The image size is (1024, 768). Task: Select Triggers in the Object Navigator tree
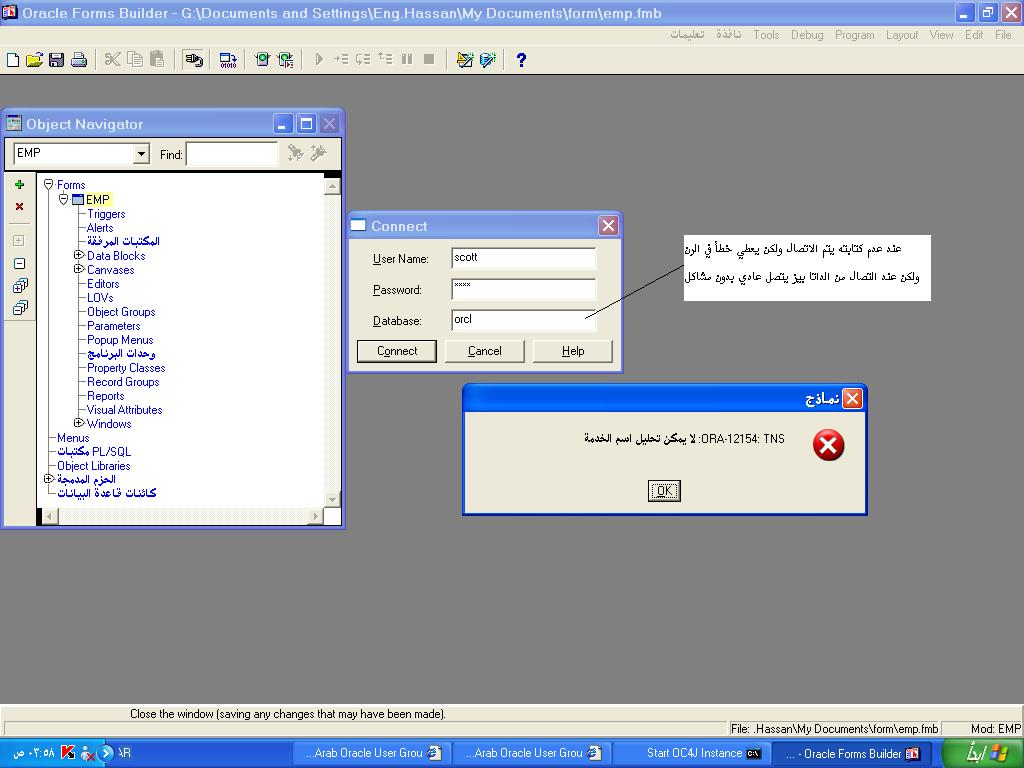tap(106, 214)
